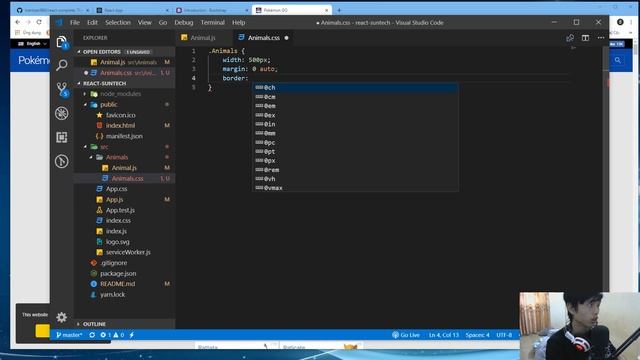Click the master branch indicator in status bar
The height and width of the screenshot is (360, 640).
click(69, 335)
